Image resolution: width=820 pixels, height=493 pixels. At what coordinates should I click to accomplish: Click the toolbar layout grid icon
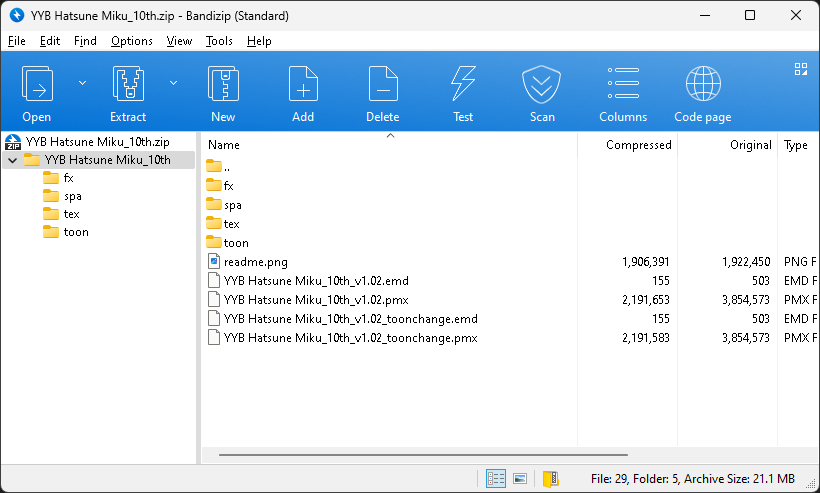[801, 69]
